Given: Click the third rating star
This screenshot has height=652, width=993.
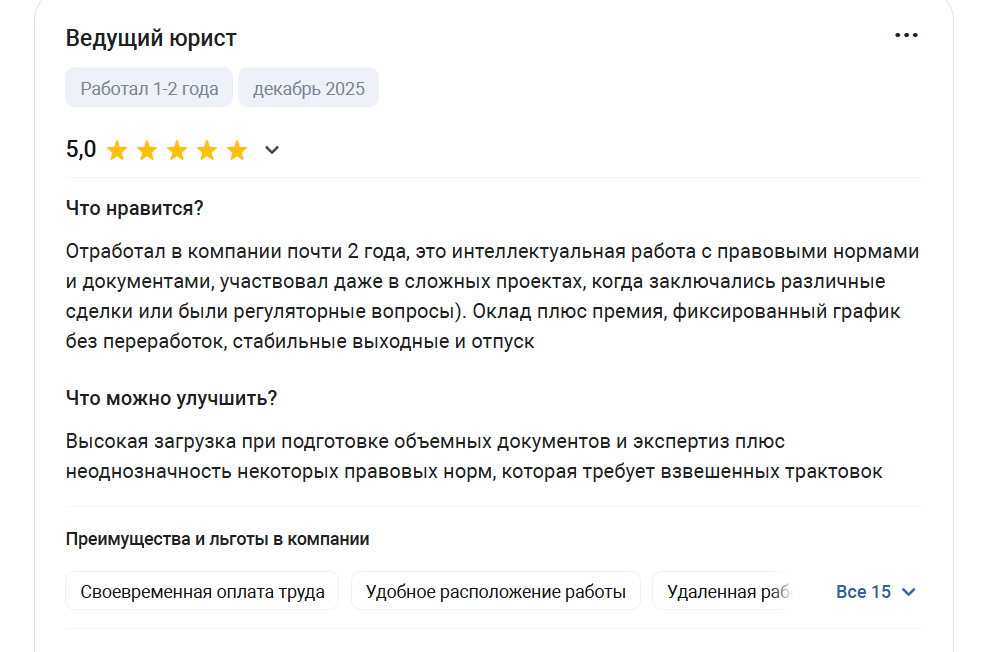Looking at the screenshot, I should [177, 151].
